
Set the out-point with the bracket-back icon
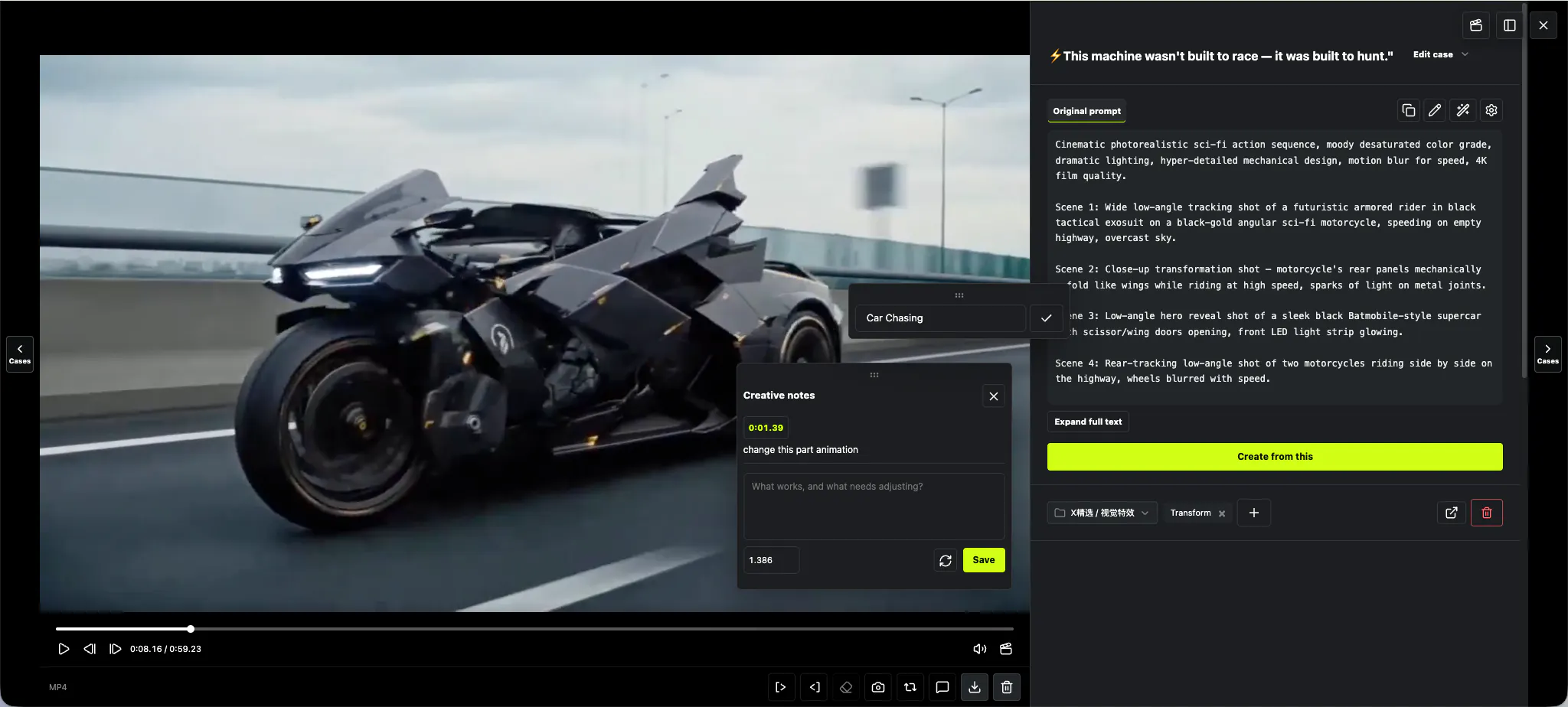(x=814, y=687)
